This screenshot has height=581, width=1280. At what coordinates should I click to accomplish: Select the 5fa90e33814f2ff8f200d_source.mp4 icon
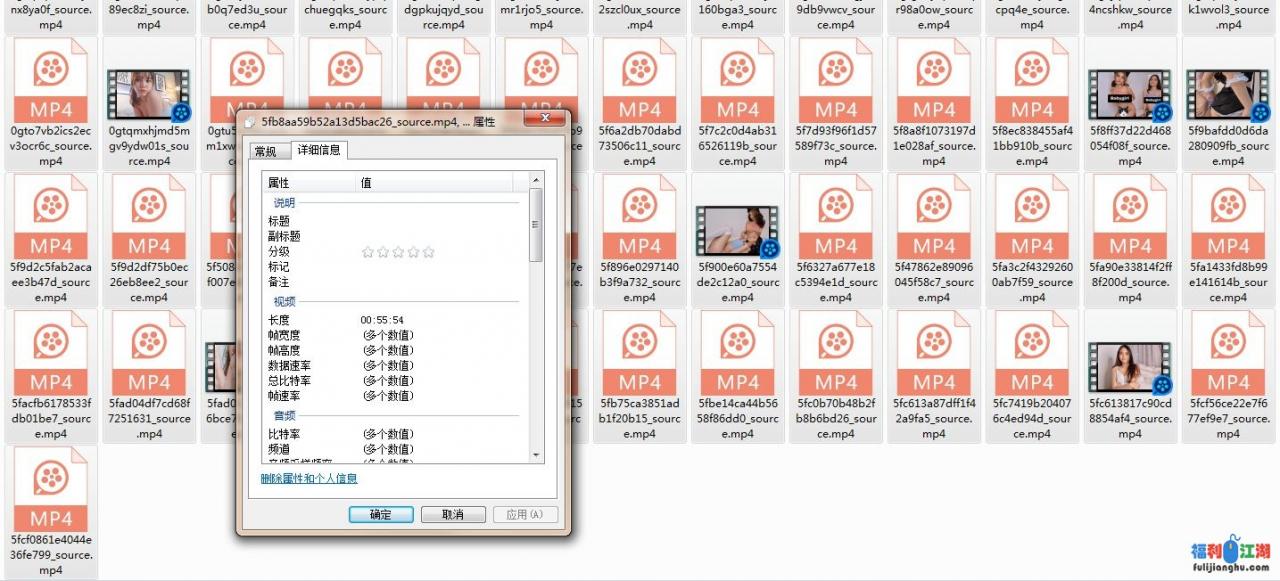pyautogui.click(x=1129, y=223)
